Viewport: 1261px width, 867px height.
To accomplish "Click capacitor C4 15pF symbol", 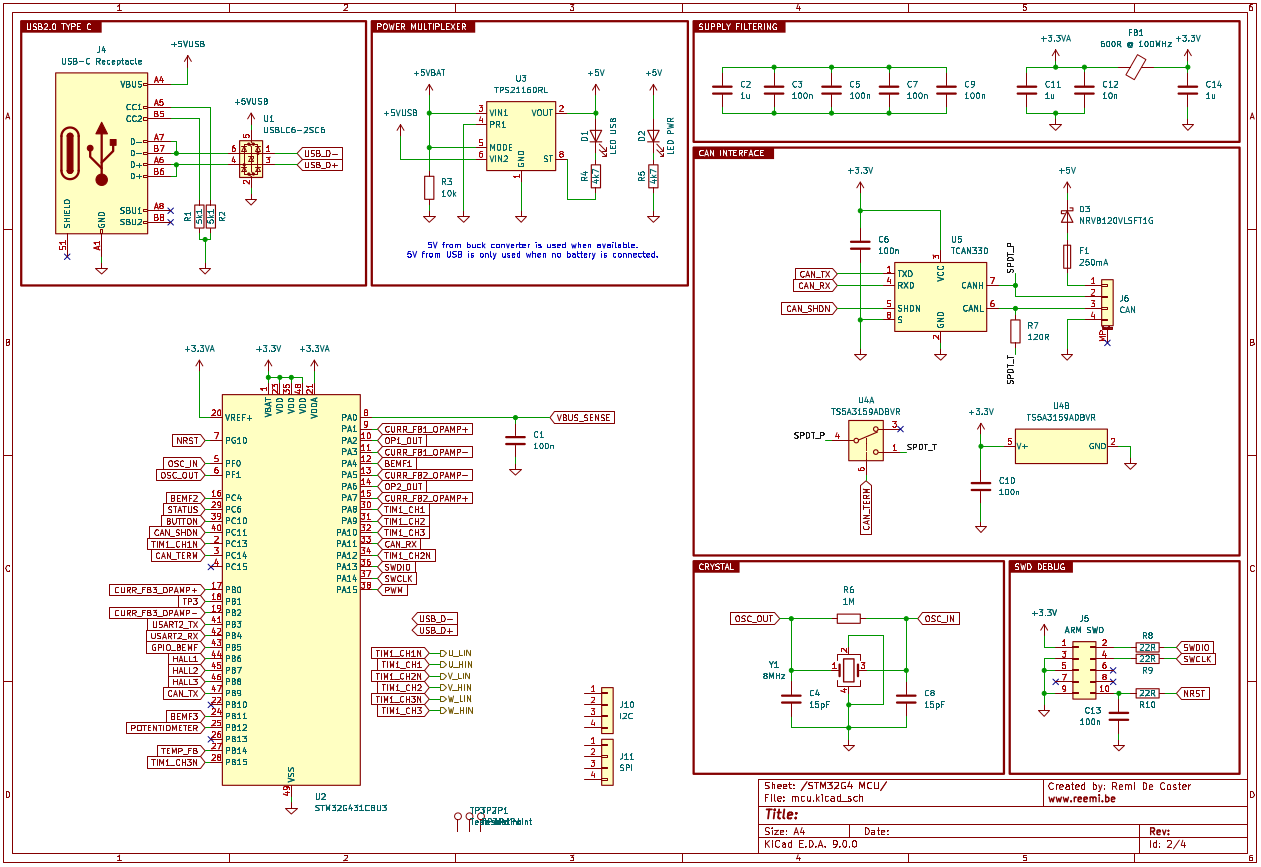I will (x=792, y=698).
